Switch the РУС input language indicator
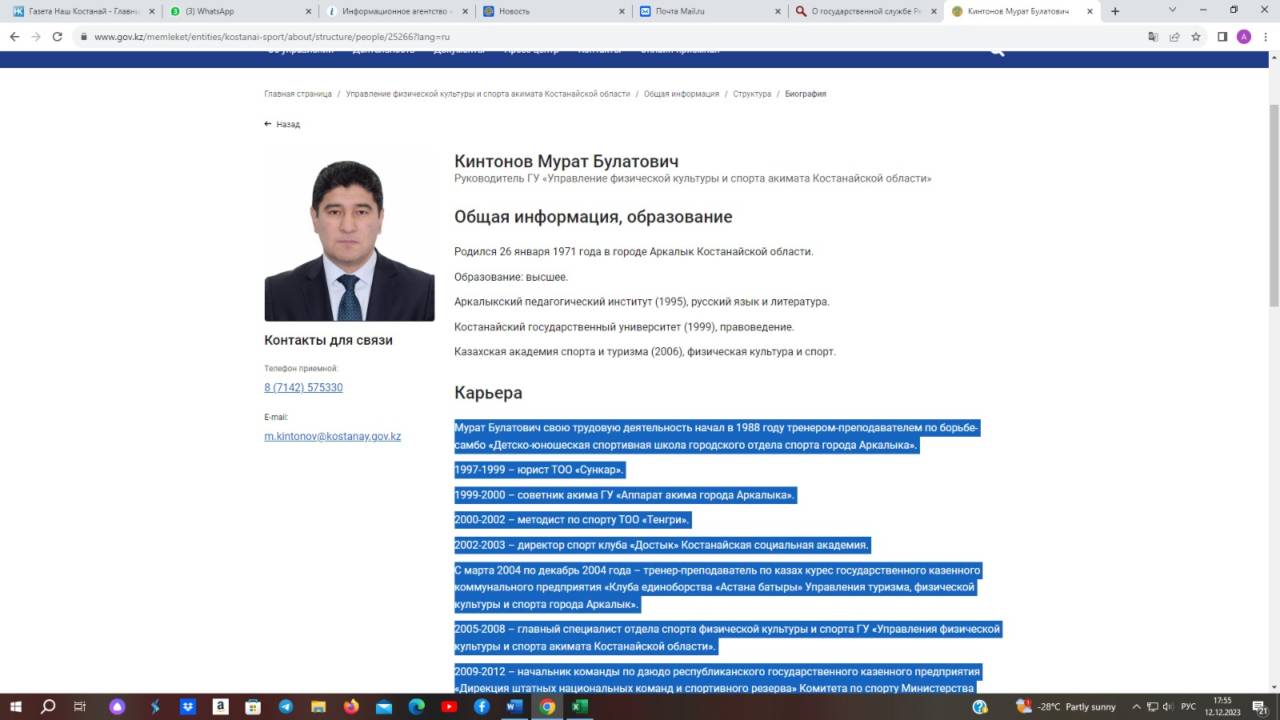This screenshot has width=1280, height=720. pos(1189,707)
